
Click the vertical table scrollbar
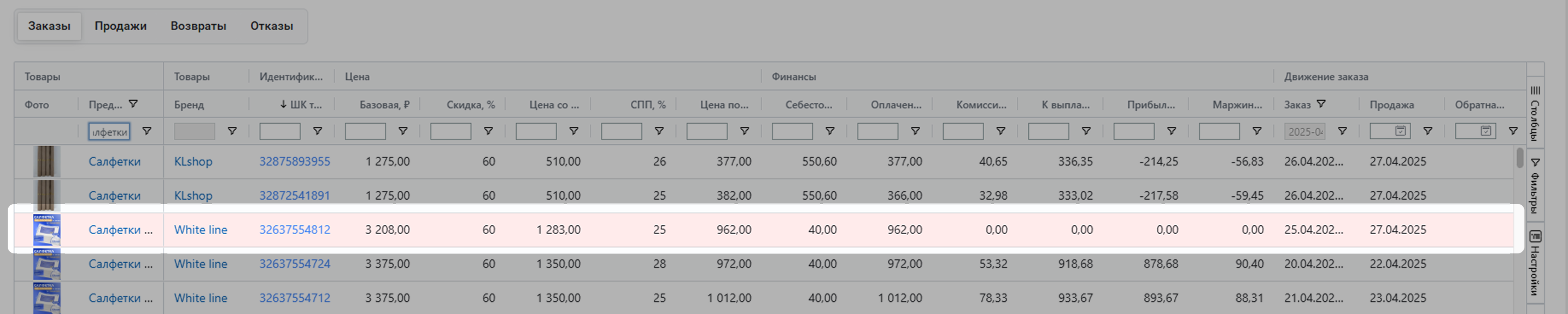coord(1519,158)
